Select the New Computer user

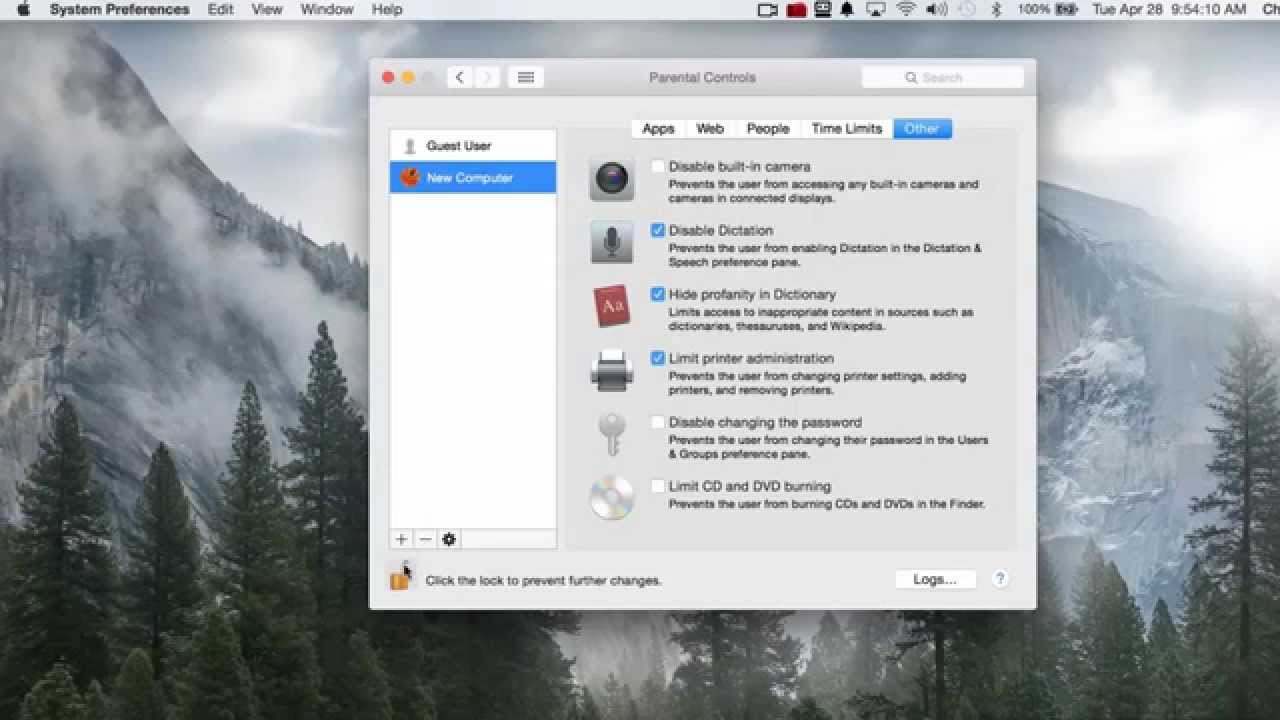473,178
